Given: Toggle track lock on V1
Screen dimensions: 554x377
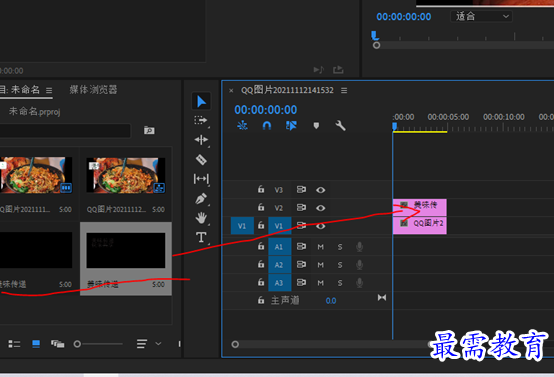Looking at the screenshot, I should (x=261, y=225).
